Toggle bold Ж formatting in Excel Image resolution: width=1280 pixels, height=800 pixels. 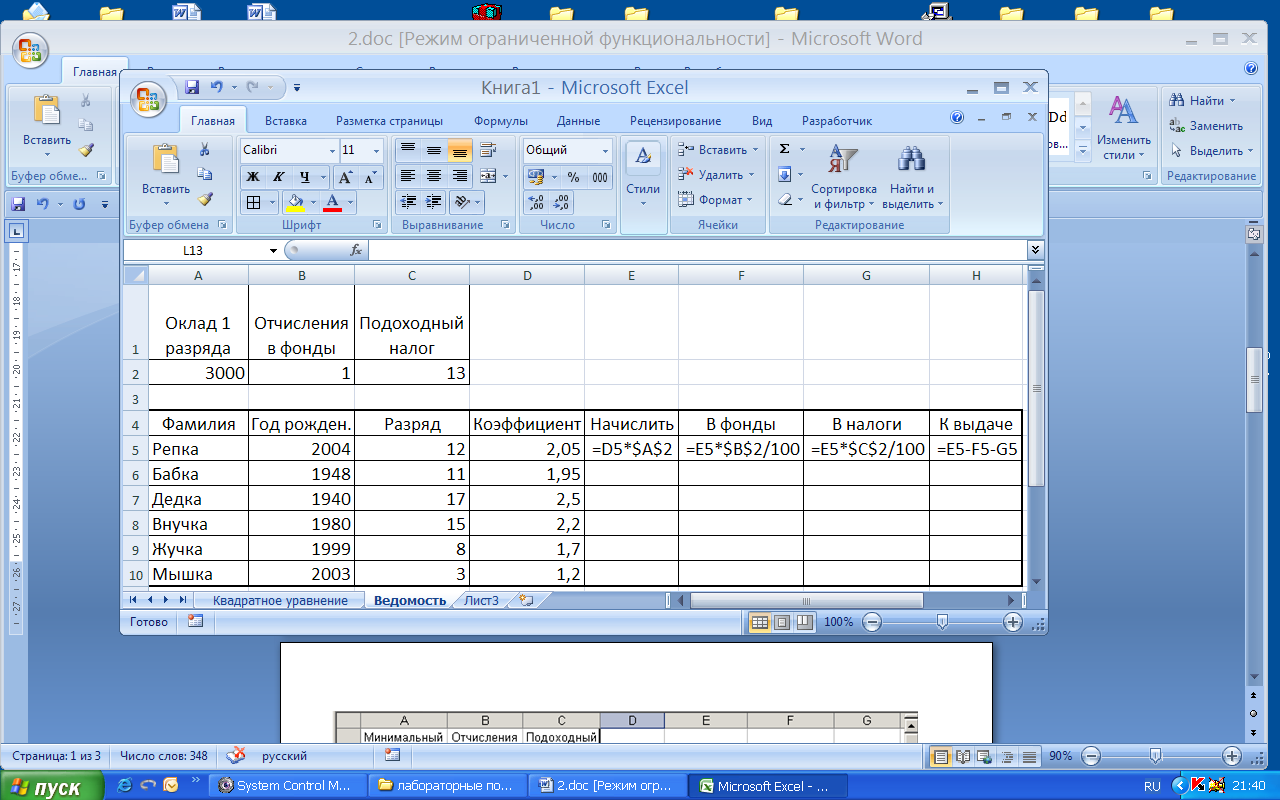pos(254,177)
